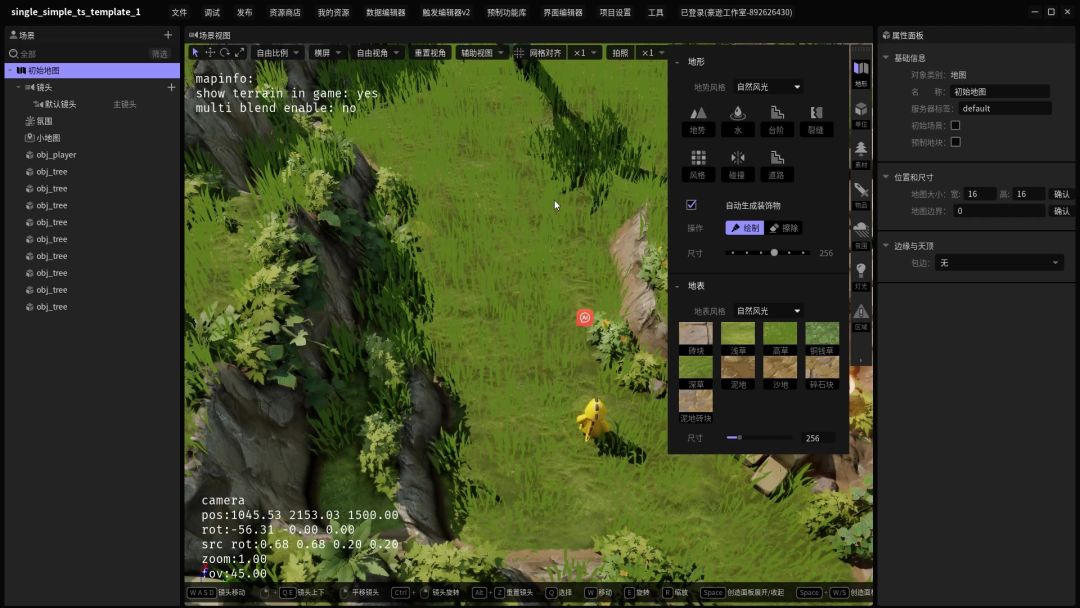This screenshot has width=1080, height=608.
Task: Adjust the terrain 尺寸 brush size slider
Action: point(774,253)
